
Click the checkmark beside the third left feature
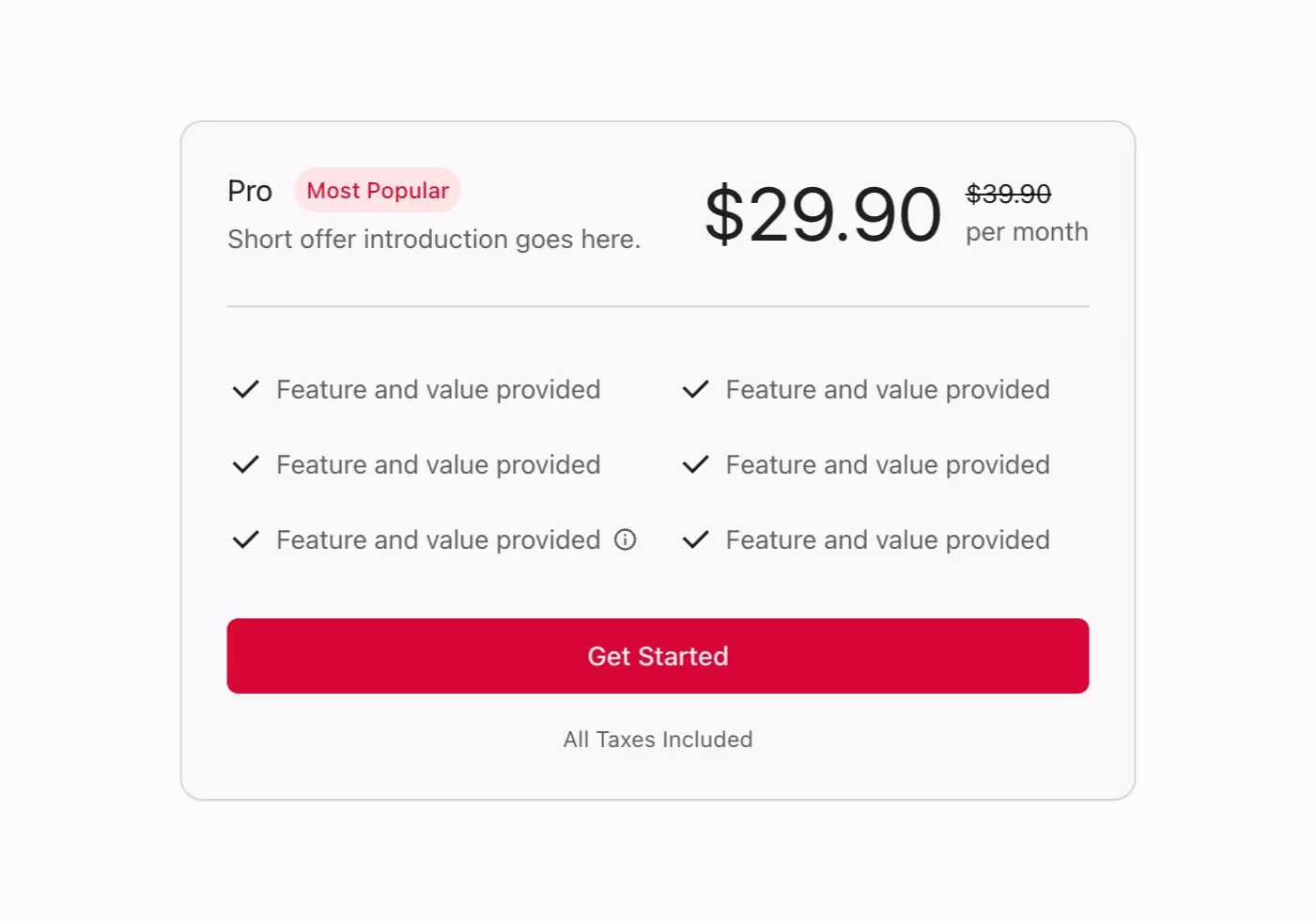click(245, 539)
